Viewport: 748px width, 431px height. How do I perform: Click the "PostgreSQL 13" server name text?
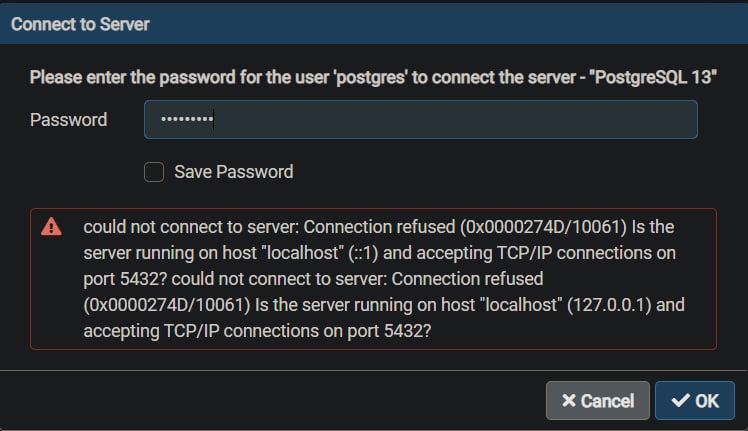(x=653, y=77)
